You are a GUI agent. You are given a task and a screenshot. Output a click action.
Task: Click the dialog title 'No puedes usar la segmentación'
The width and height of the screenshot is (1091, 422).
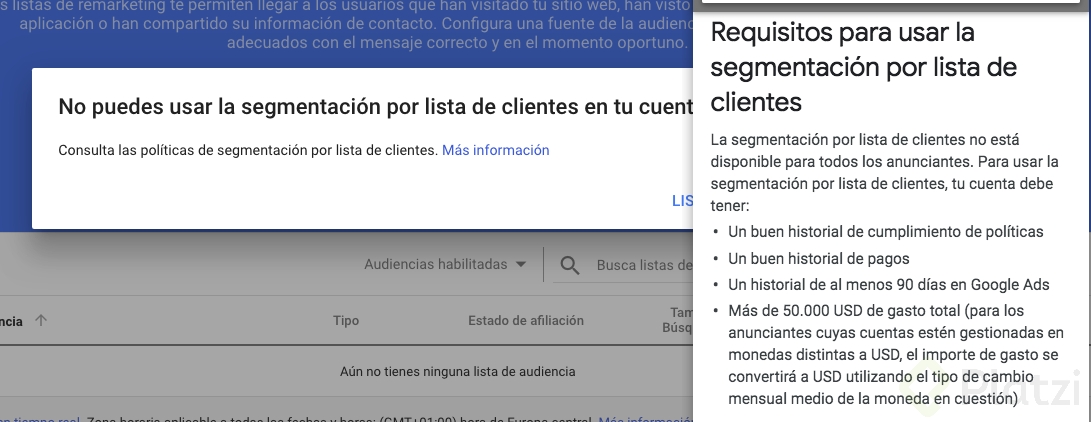[x=376, y=106]
